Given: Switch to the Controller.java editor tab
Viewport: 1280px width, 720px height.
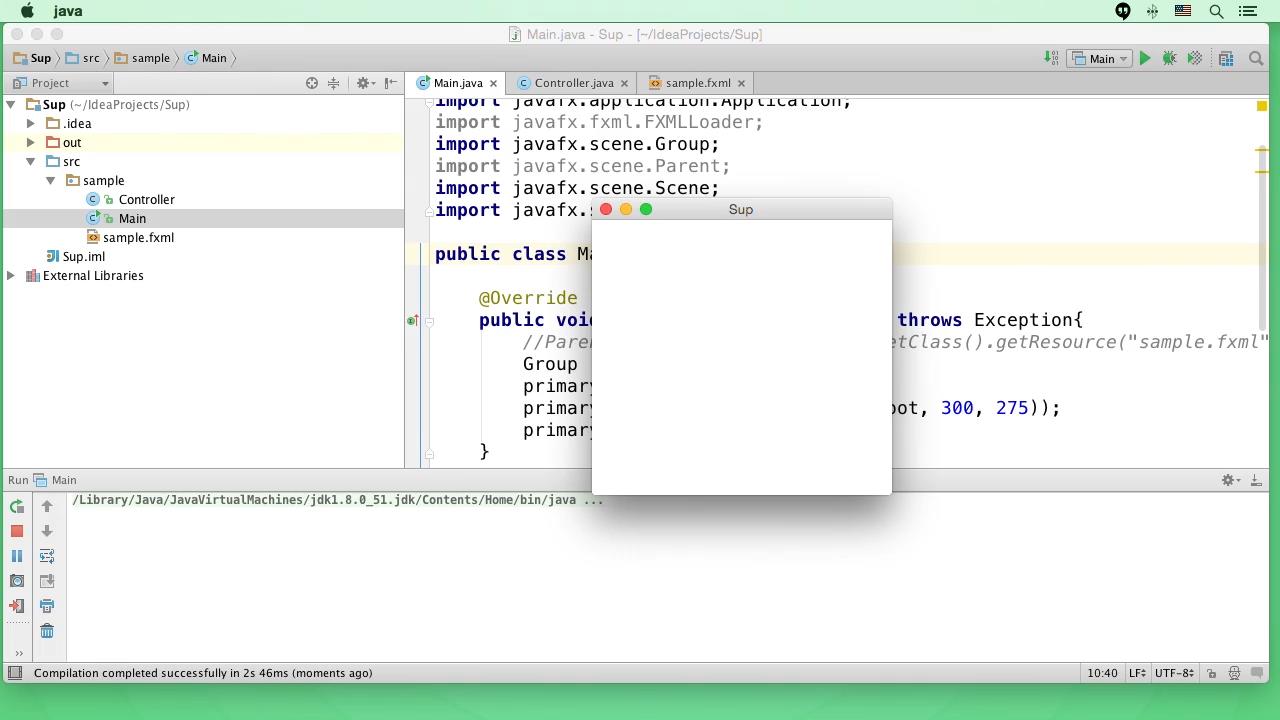Looking at the screenshot, I should (573, 83).
